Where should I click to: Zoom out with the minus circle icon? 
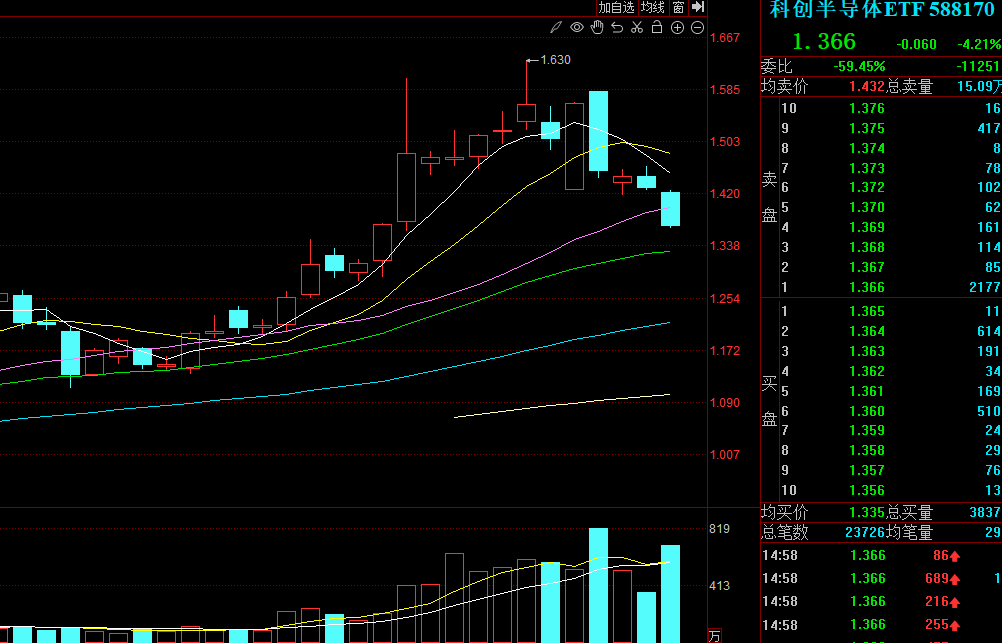[697, 27]
